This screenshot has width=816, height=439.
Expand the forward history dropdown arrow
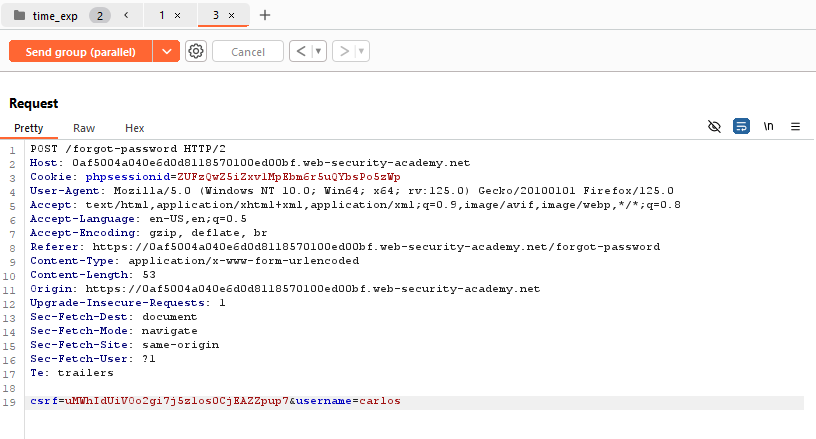[x=361, y=51]
